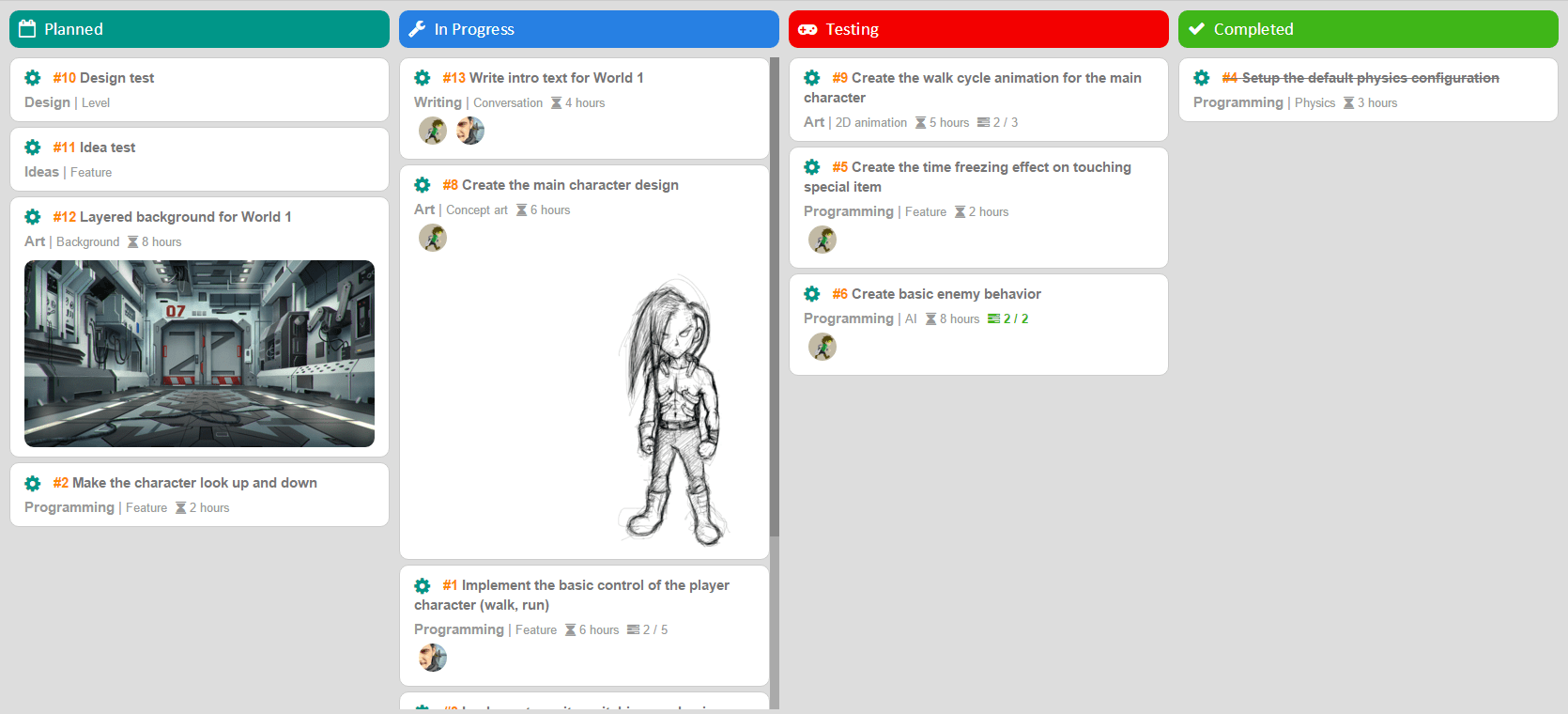Click the gamepad icon in the Testing header
Screen dimensions: 1568x714
[x=807, y=29]
